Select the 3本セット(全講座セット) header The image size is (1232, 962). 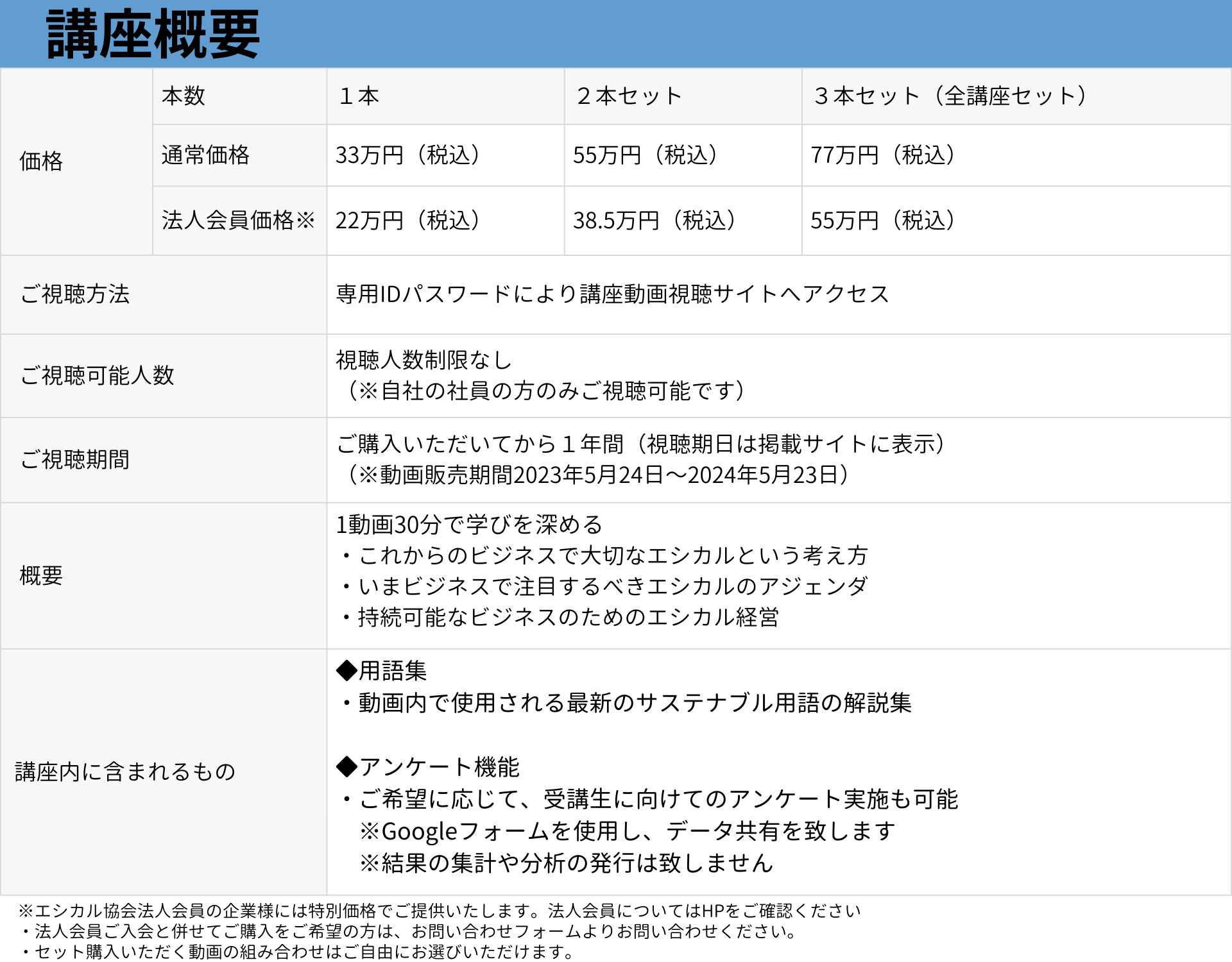[x=950, y=96]
